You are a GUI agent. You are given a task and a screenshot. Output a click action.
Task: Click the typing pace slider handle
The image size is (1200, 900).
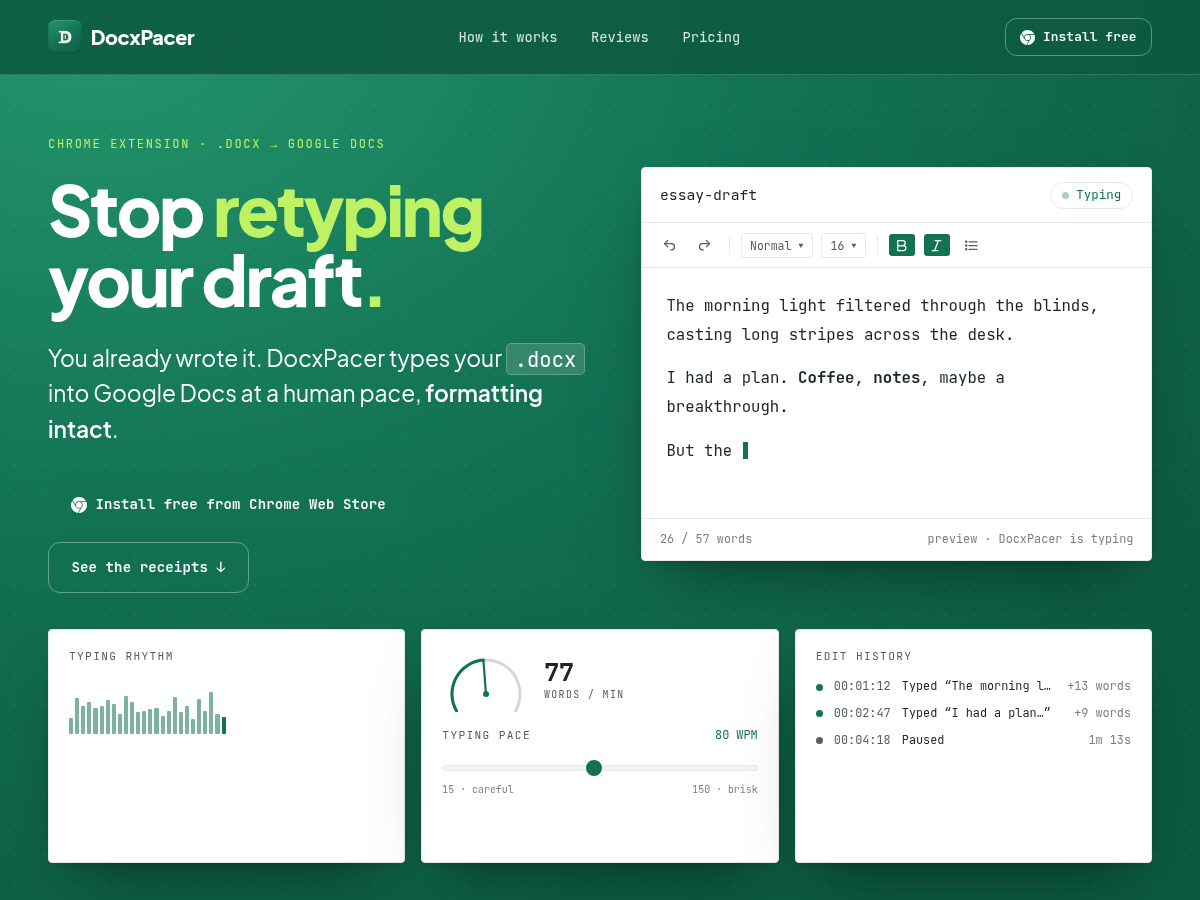coord(594,768)
